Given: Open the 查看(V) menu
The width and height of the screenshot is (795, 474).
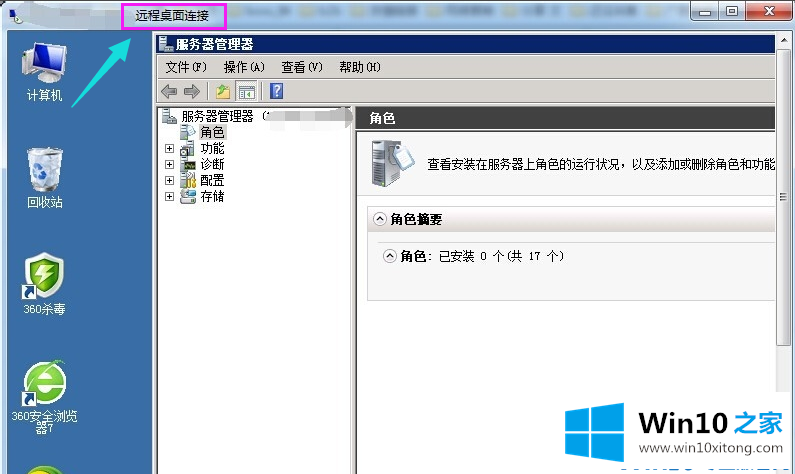Looking at the screenshot, I should (302, 67).
